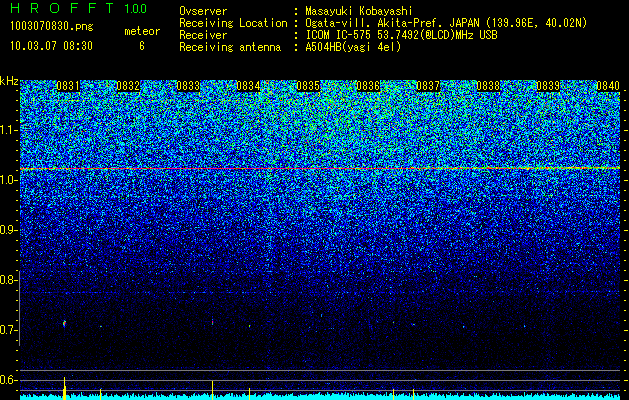Click the 0.9 kHz axis label
This screenshot has width=629, height=400.
pos(9,230)
